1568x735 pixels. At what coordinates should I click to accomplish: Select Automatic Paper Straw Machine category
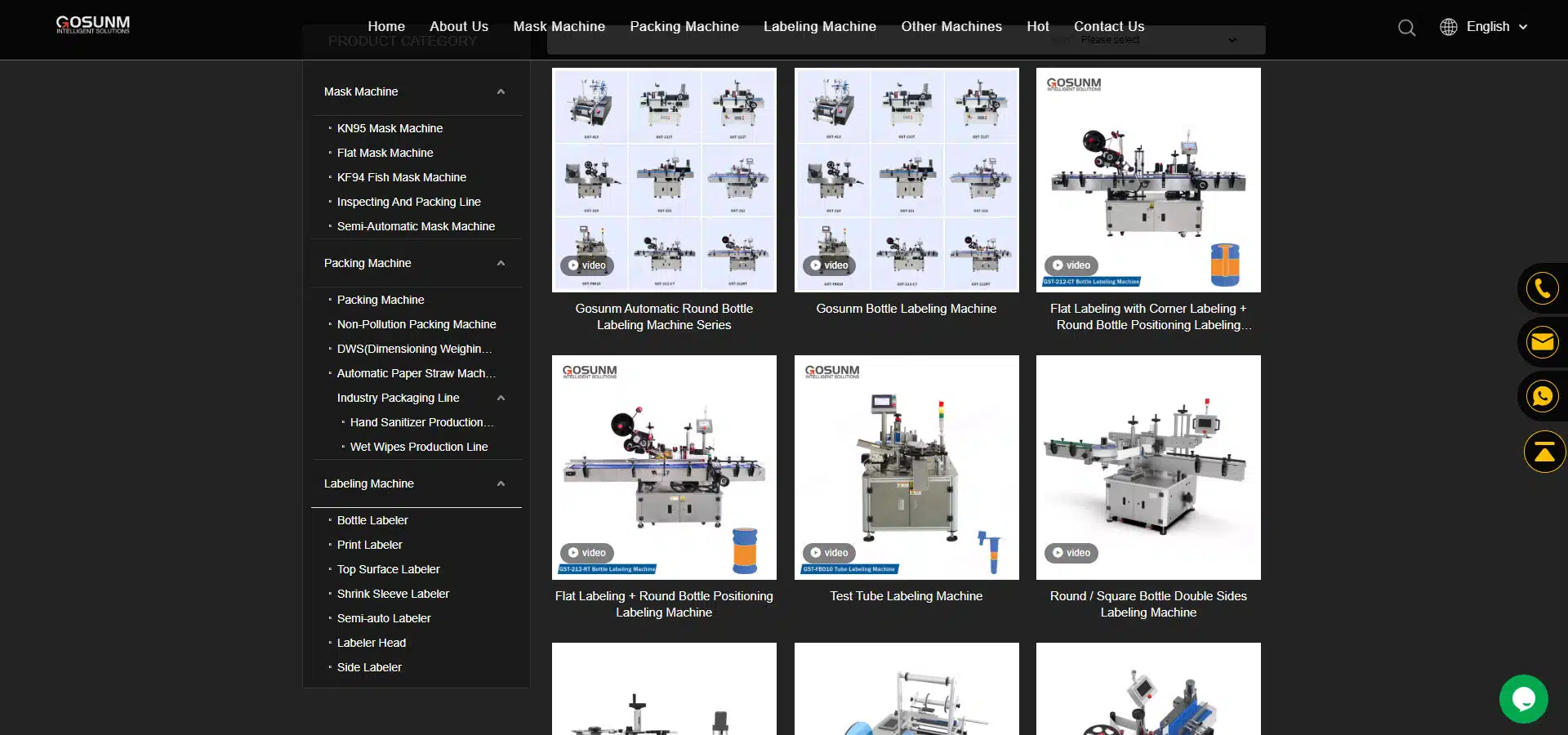click(416, 373)
